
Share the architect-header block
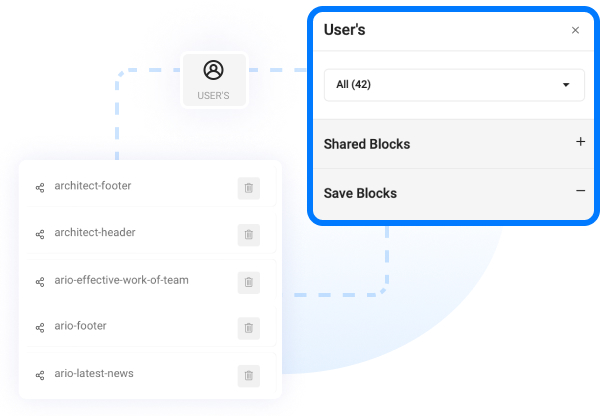(40, 234)
